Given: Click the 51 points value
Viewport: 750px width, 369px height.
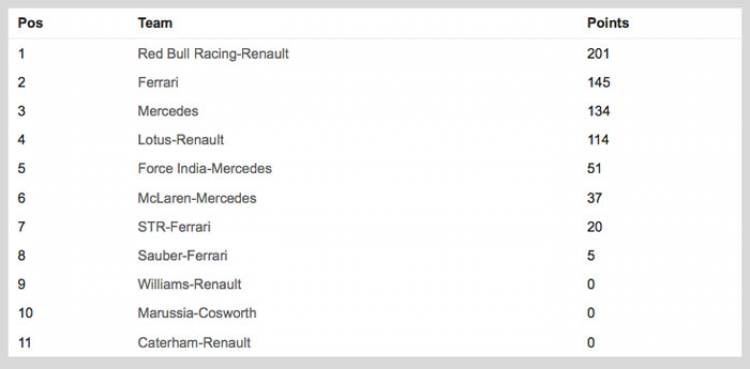Looking at the screenshot, I should click(594, 168).
